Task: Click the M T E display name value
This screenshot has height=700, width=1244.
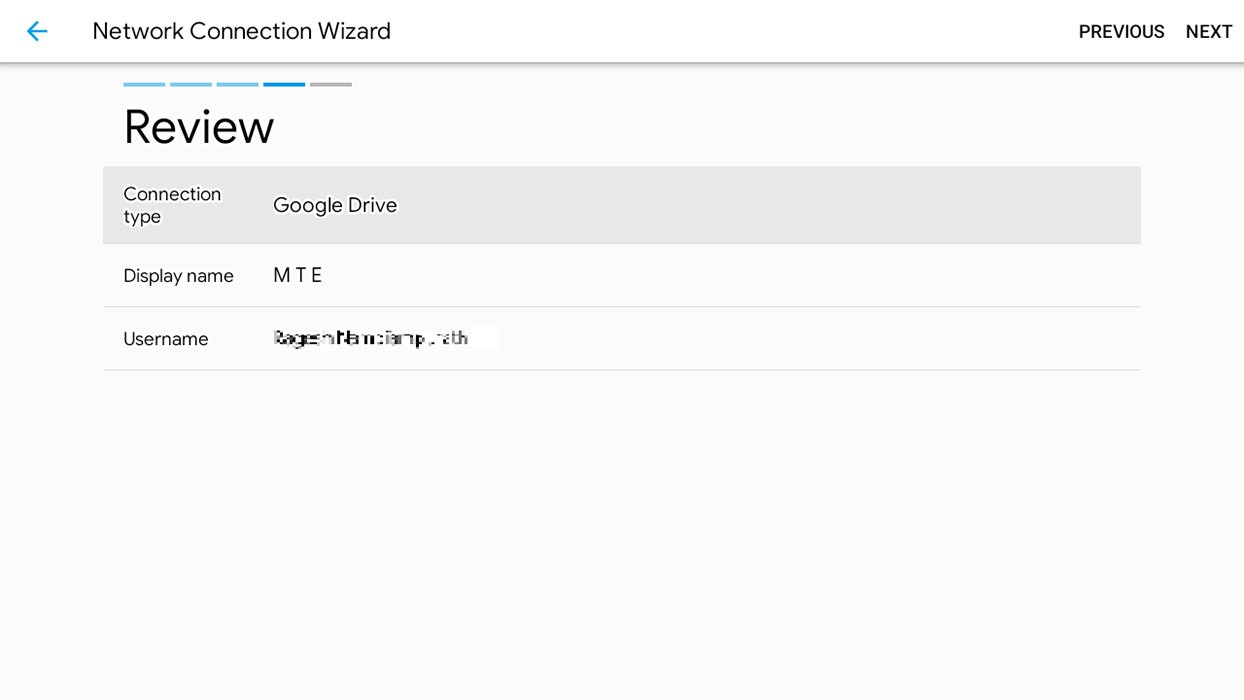Action: click(x=297, y=276)
